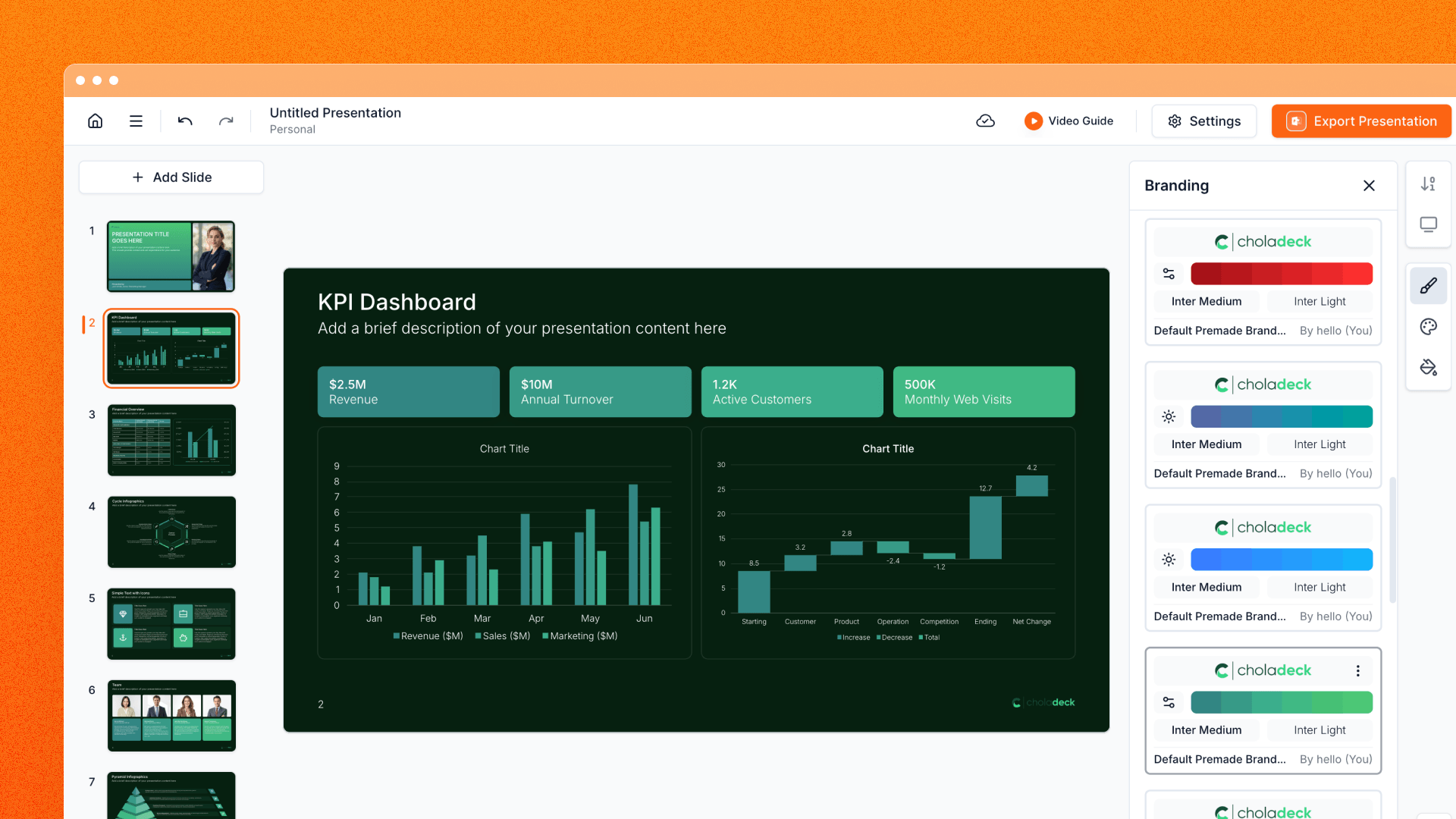The width and height of the screenshot is (1456, 819).
Task: Click the Export Presentation button
Action: 1361,121
